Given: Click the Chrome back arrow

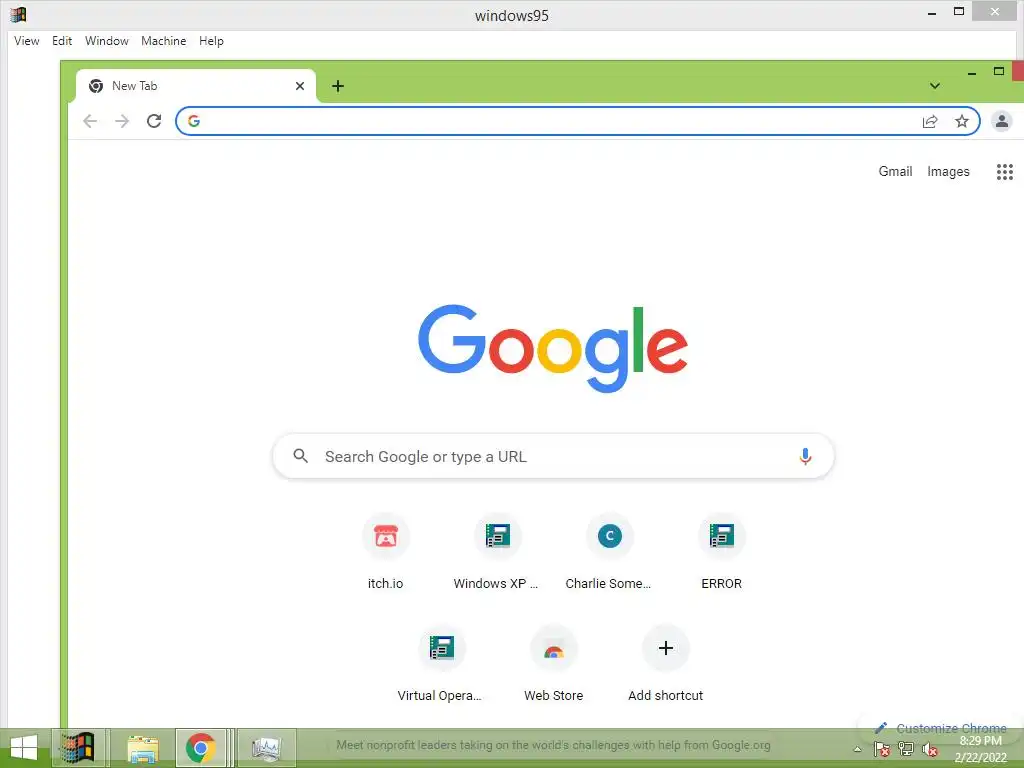Looking at the screenshot, I should [x=90, y=121].
